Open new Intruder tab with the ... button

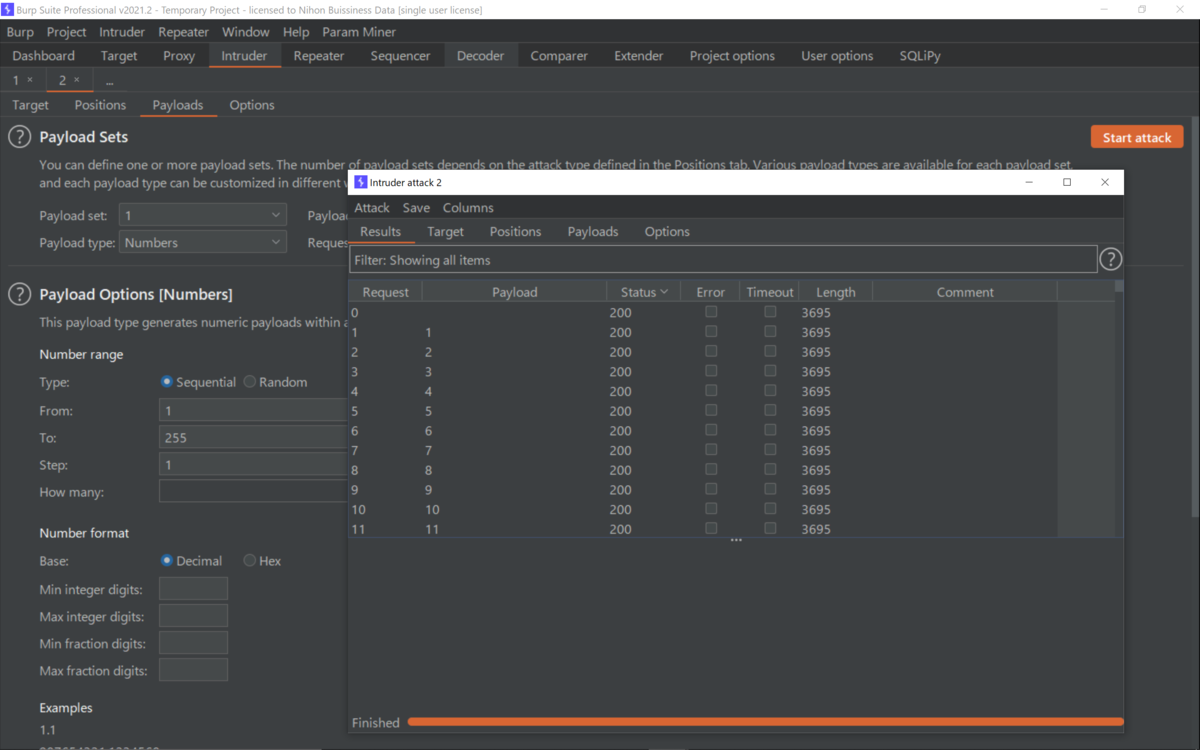point(110,80)
